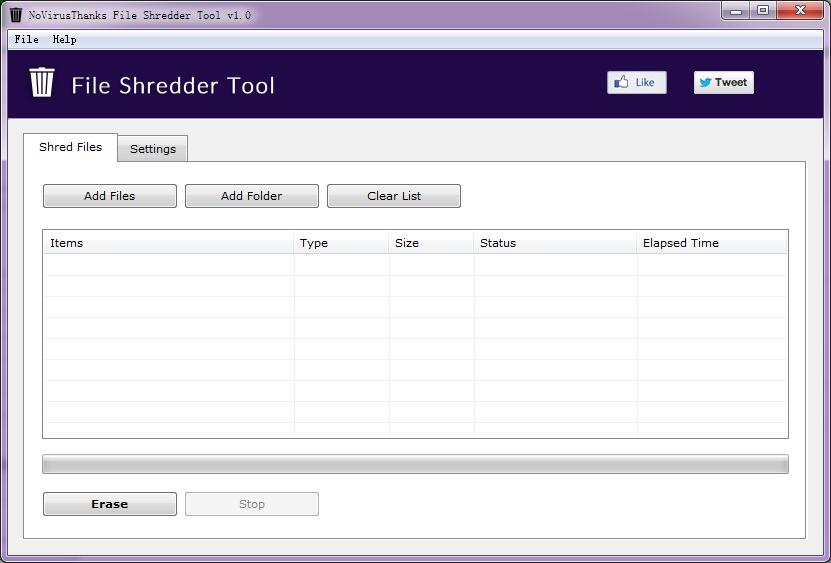Select the Shred Files tab
831x563 pixels.
coord(70,147)
